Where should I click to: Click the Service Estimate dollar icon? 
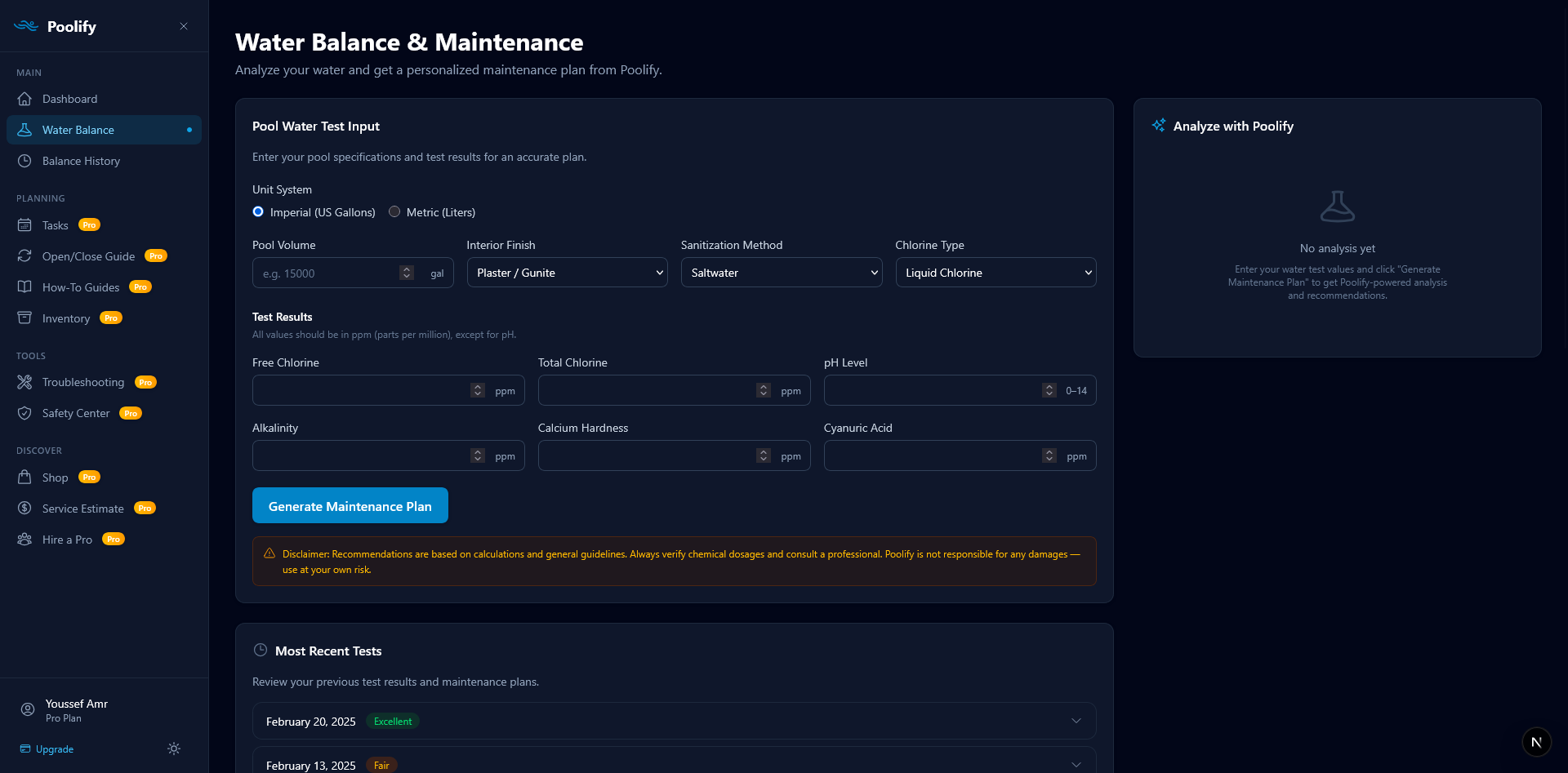coord(24,508)
